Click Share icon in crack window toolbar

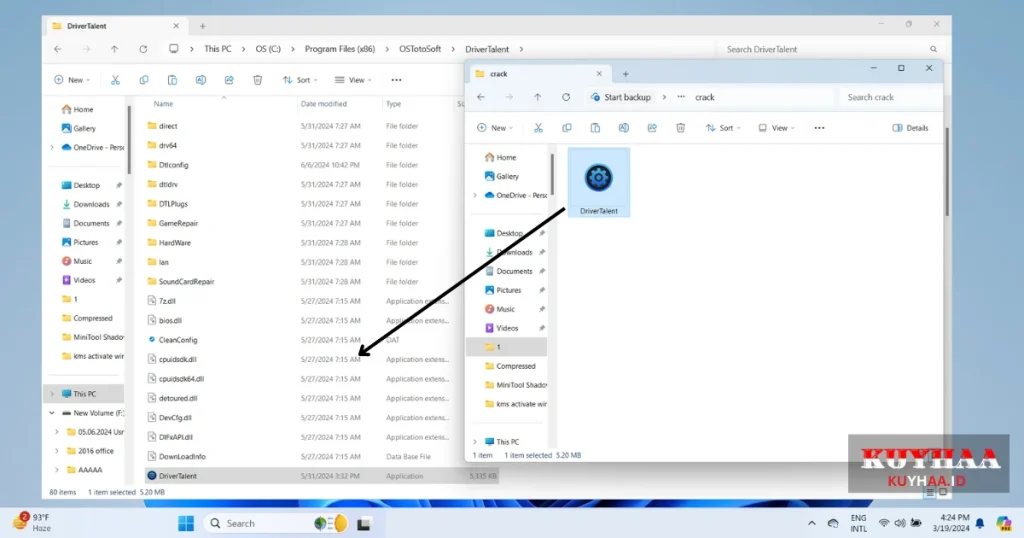tap(652, 128)
